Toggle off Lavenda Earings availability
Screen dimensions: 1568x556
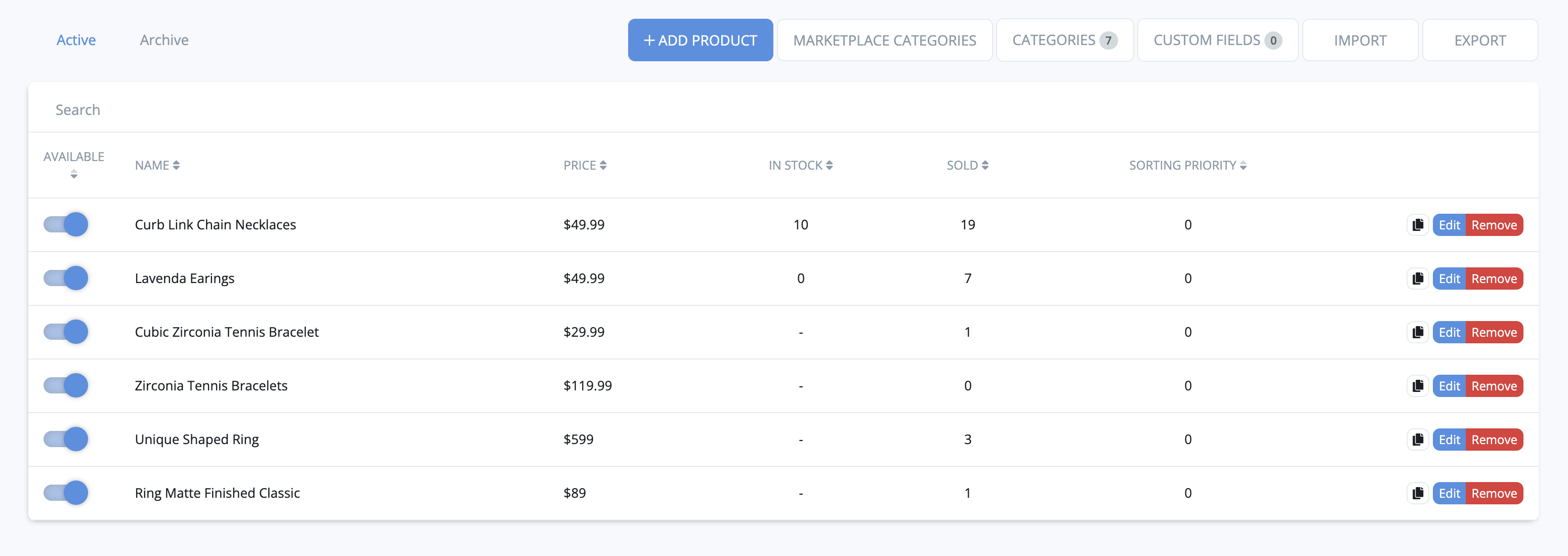[x=66, y=279]
